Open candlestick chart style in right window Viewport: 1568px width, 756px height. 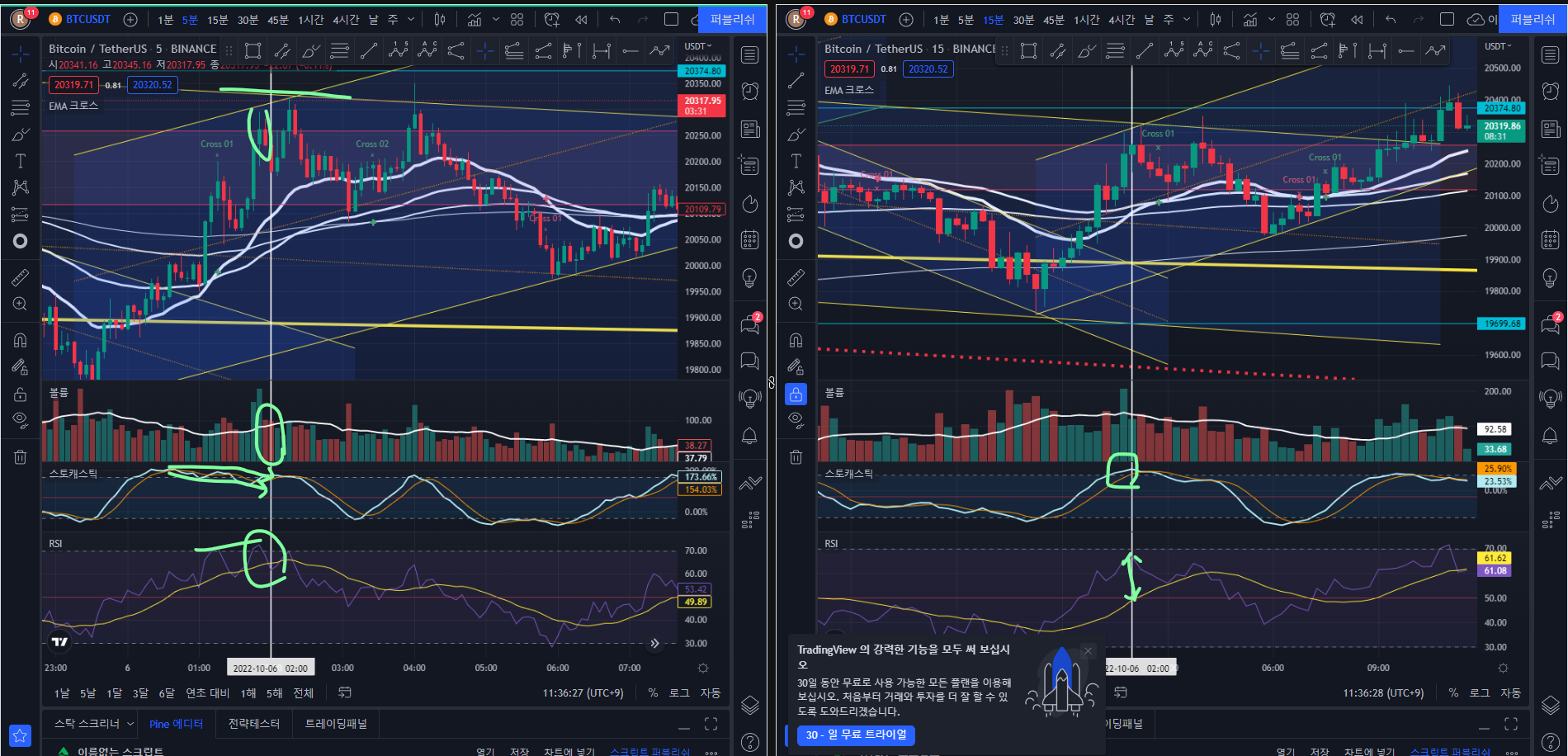pyautogui.click(x=1216, y=19)
